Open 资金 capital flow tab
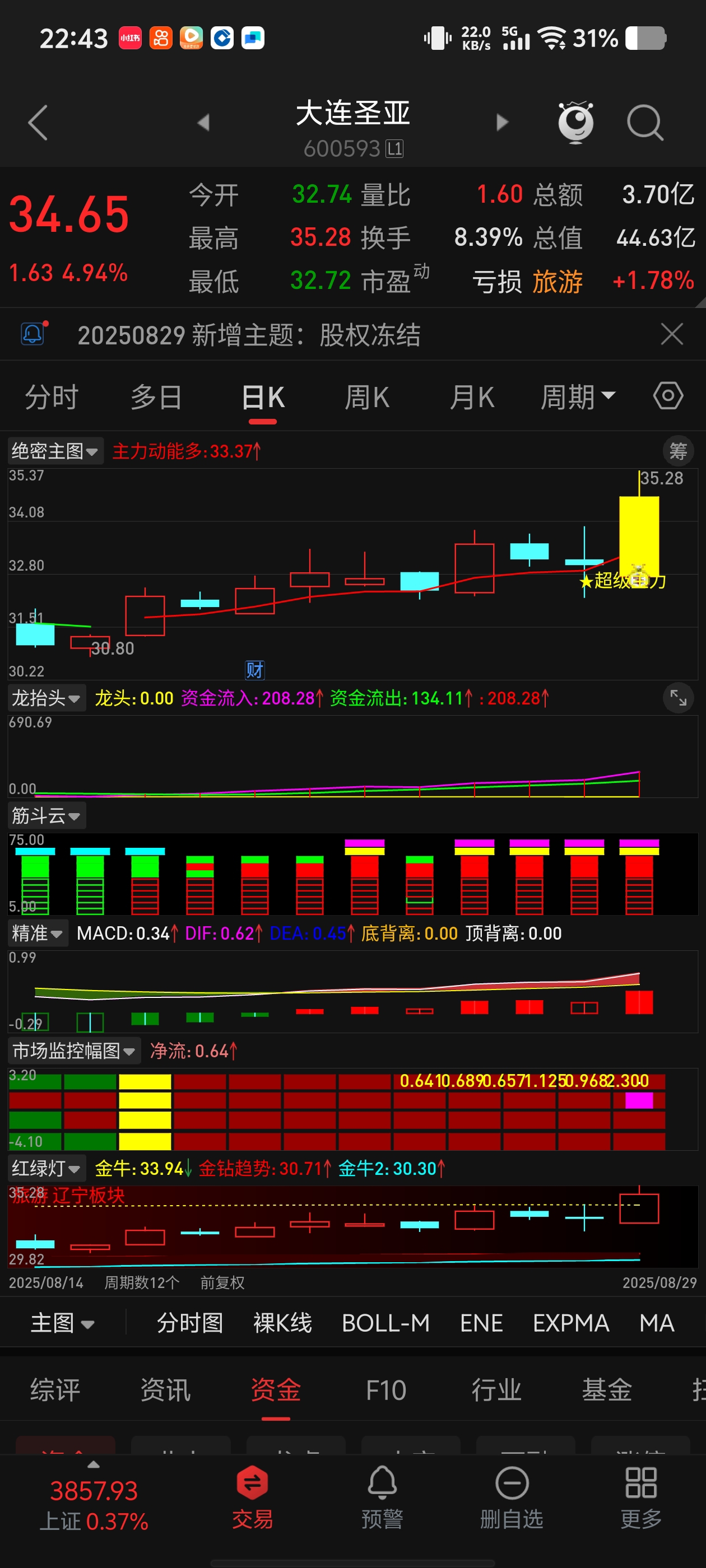This screenshot has height=1568, width=706. 276,1390
